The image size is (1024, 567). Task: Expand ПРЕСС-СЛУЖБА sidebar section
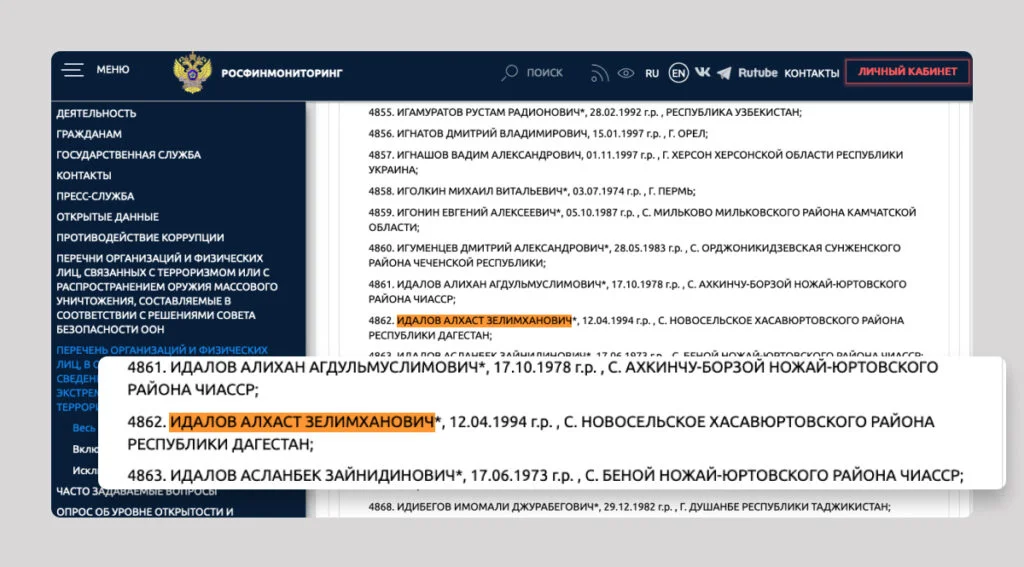click(x=95, y=196)
